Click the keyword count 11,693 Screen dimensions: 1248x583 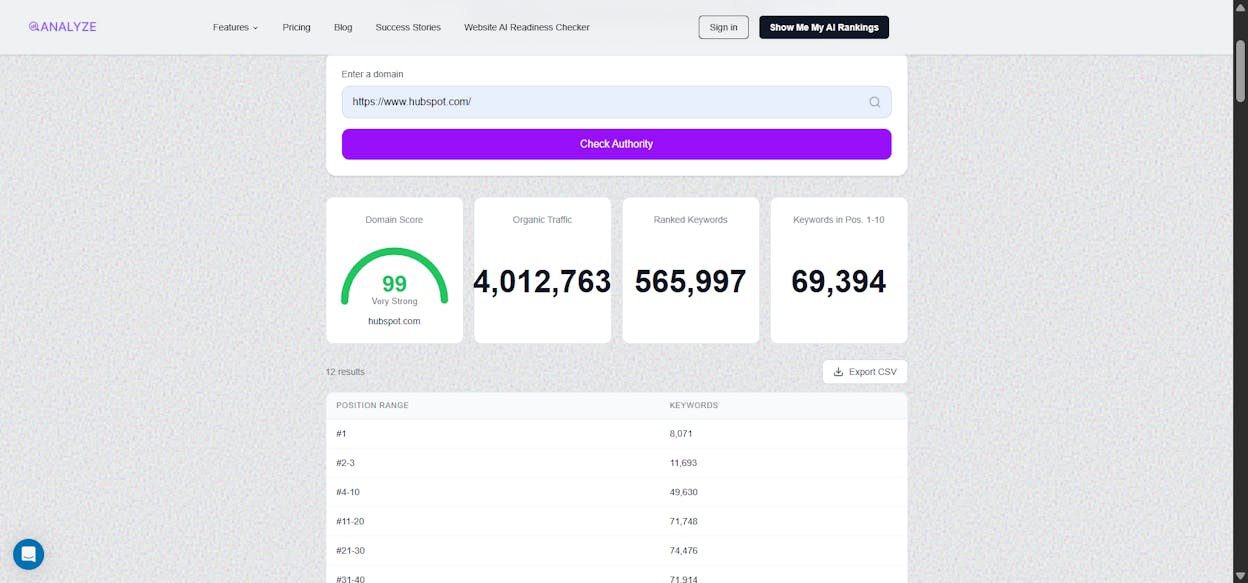pyautogui.click(x=683, y=463)
